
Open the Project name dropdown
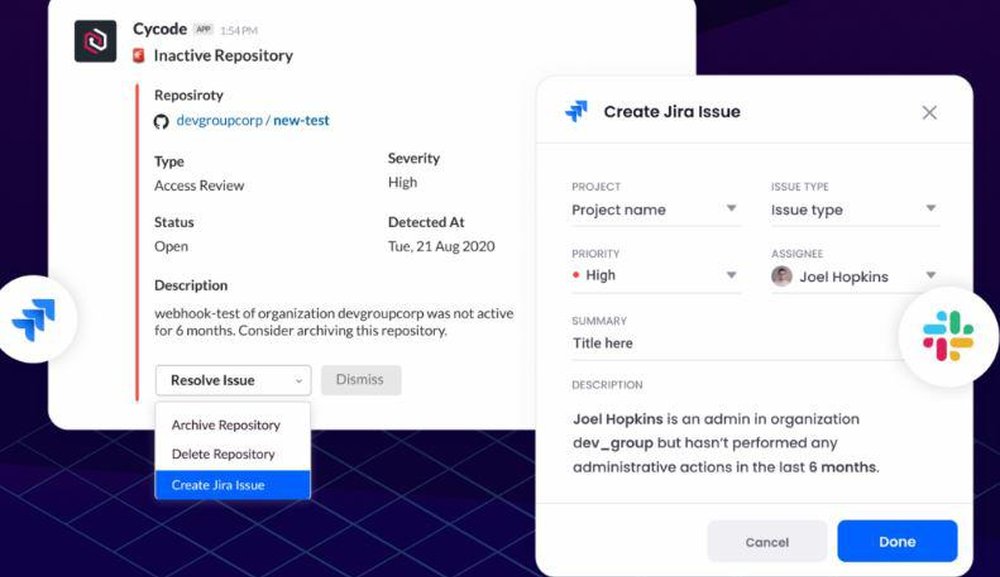coord(656,210)
